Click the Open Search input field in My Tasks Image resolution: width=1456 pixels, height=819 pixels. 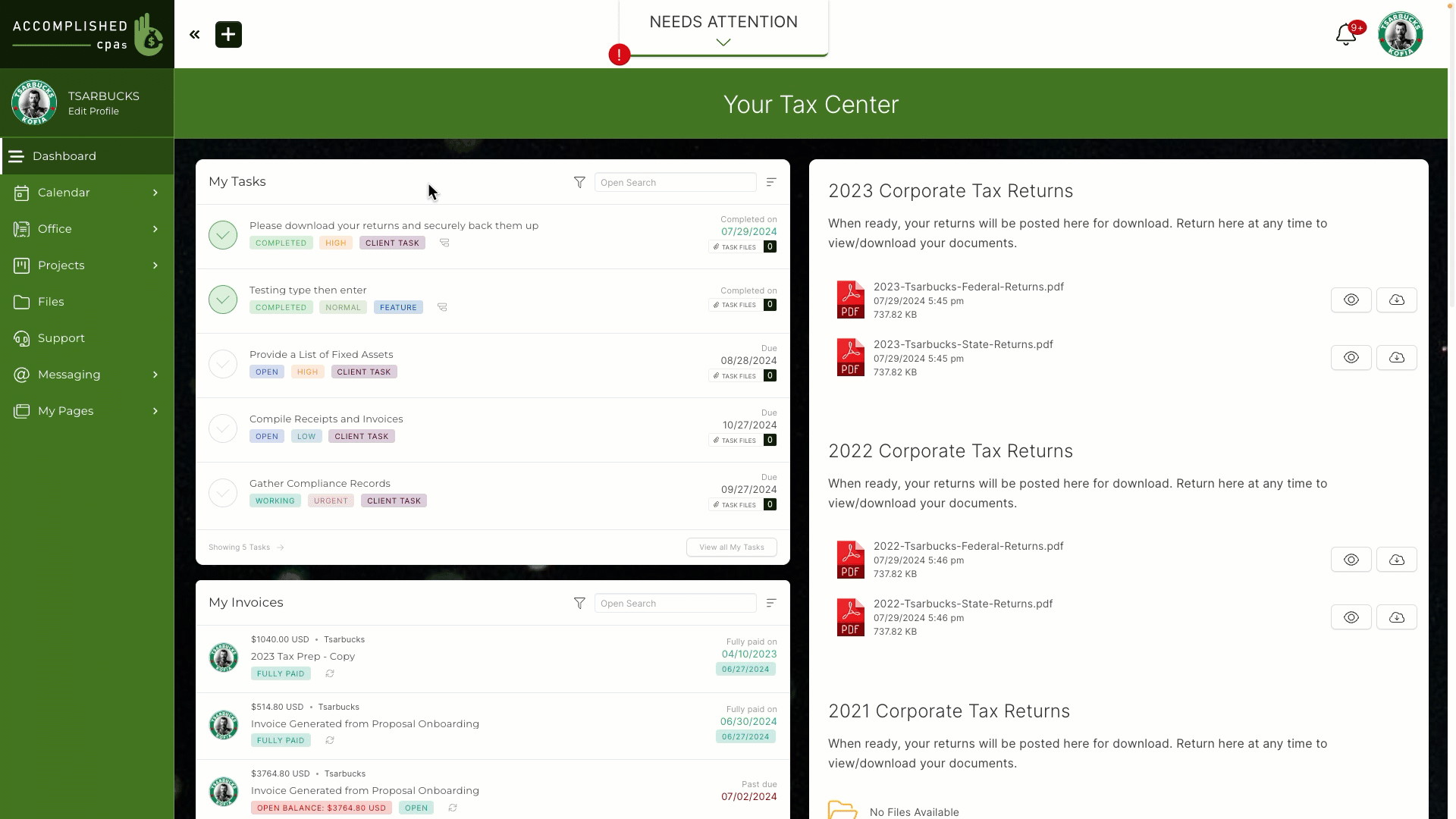(x=676, y=182)
